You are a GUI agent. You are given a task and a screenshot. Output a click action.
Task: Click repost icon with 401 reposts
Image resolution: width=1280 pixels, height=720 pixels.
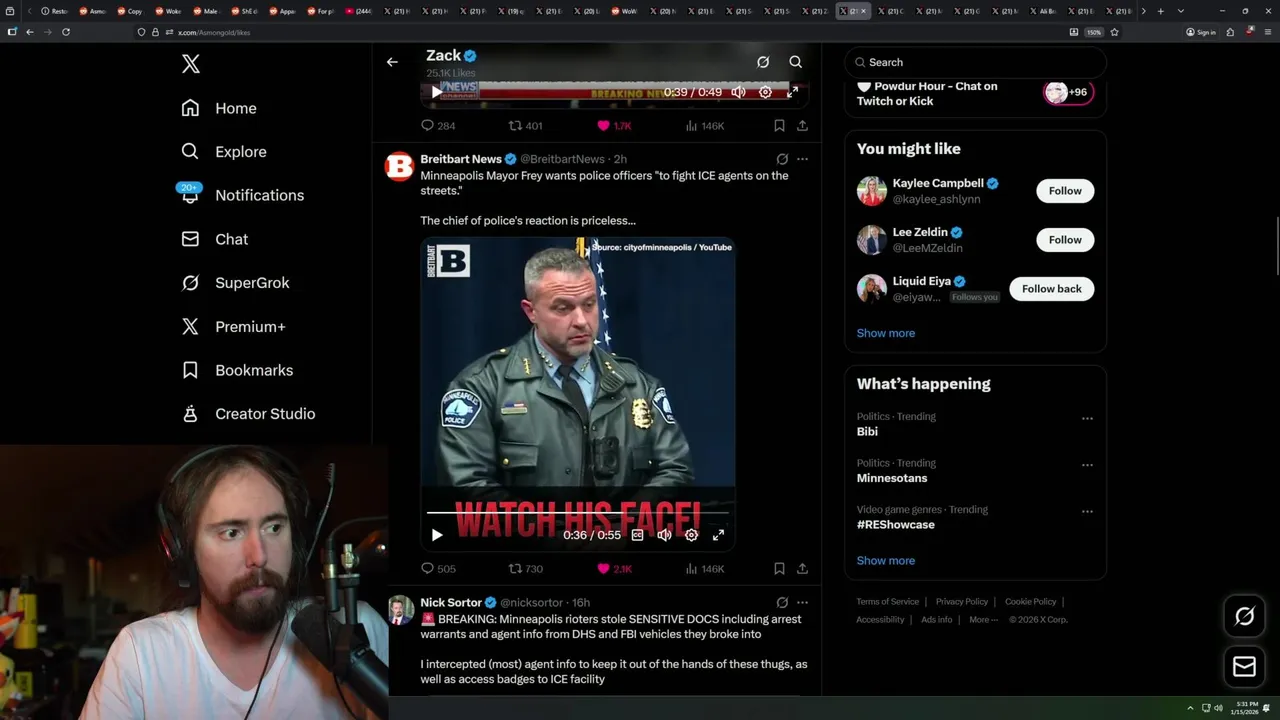(516, 126)
